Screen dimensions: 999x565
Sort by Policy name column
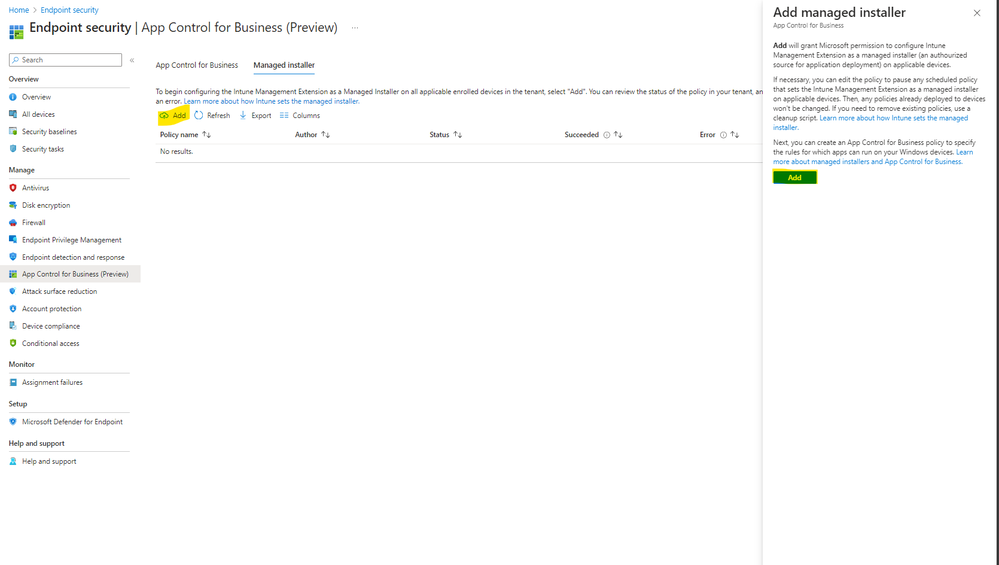pos(185,135)
